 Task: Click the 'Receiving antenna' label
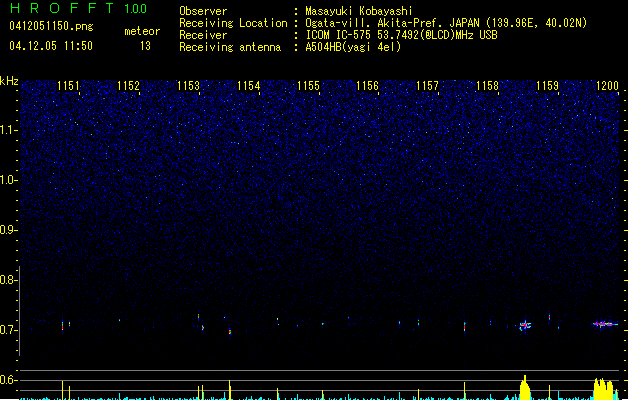tap(230, 47)
